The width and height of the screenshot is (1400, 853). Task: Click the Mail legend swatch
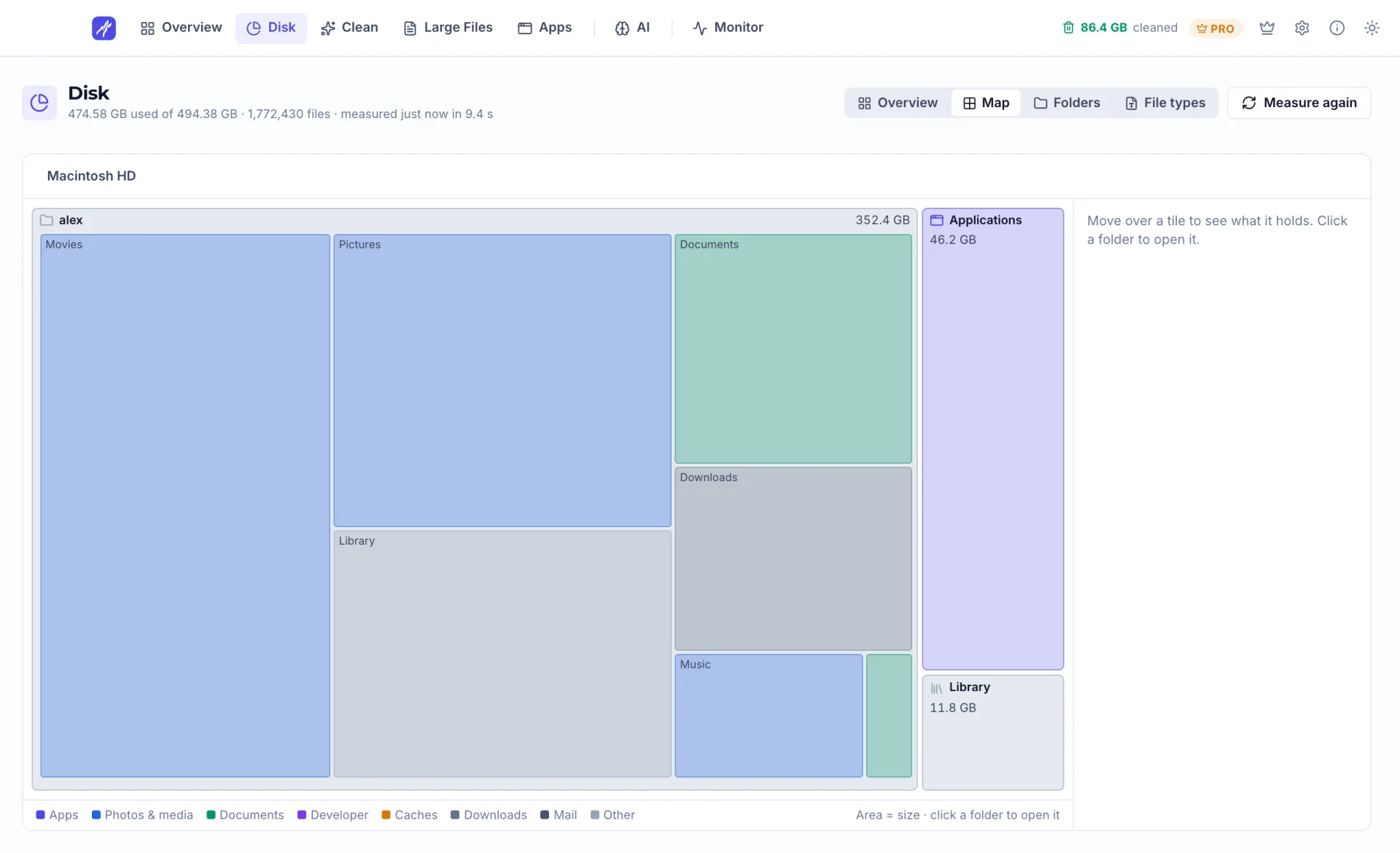tap(545, 815)
